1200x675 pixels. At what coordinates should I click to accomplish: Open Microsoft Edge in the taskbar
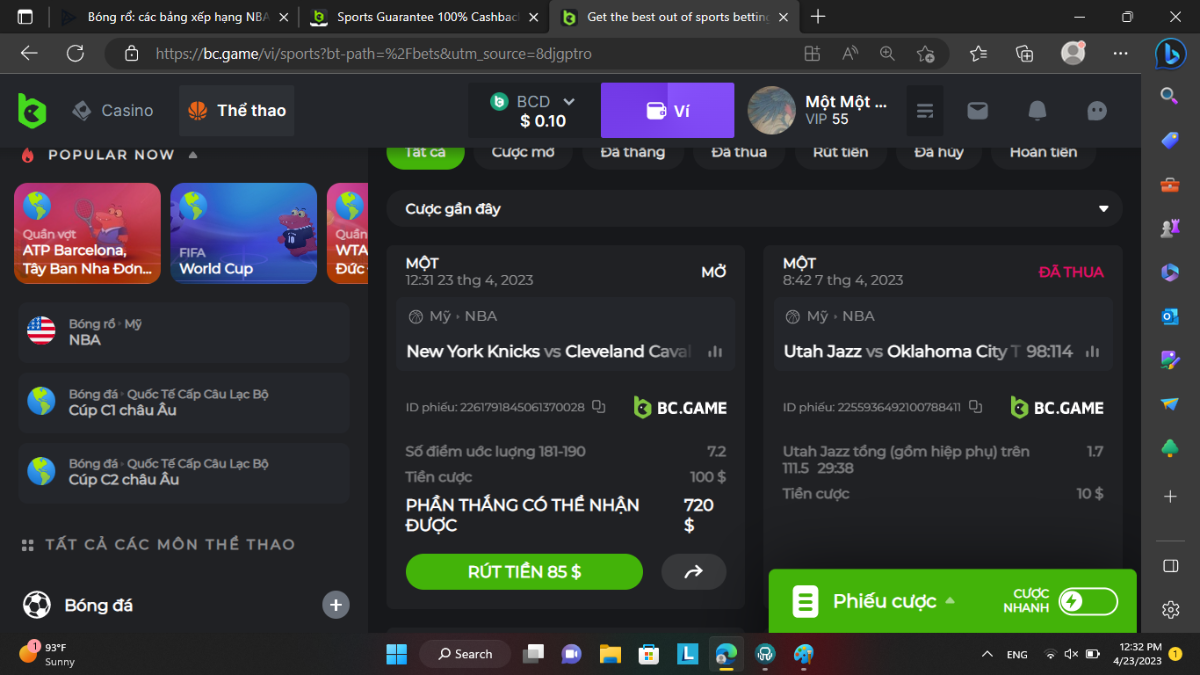(x=726, y=654)
